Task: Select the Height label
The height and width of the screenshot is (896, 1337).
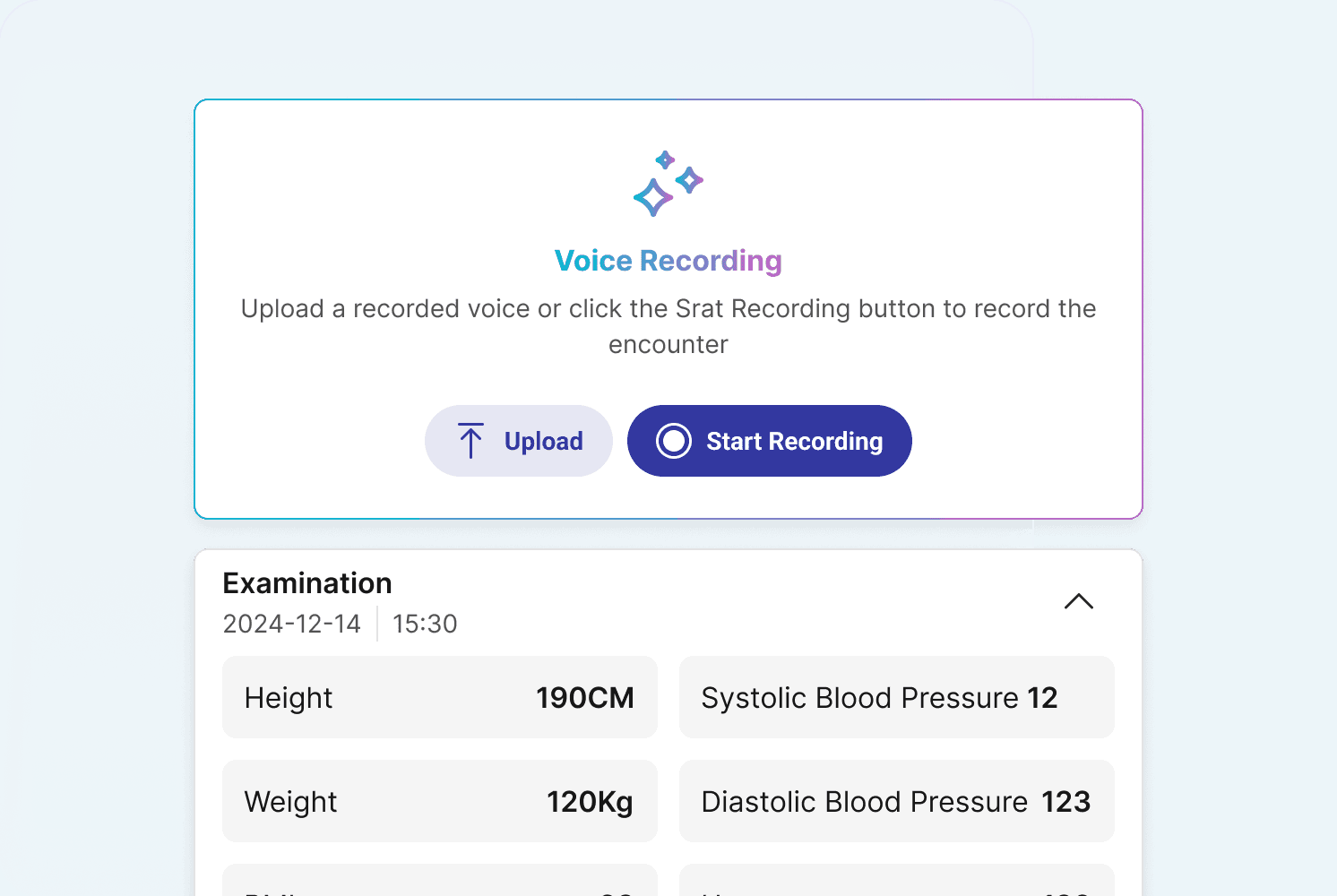Action: [x=289, y=698]
